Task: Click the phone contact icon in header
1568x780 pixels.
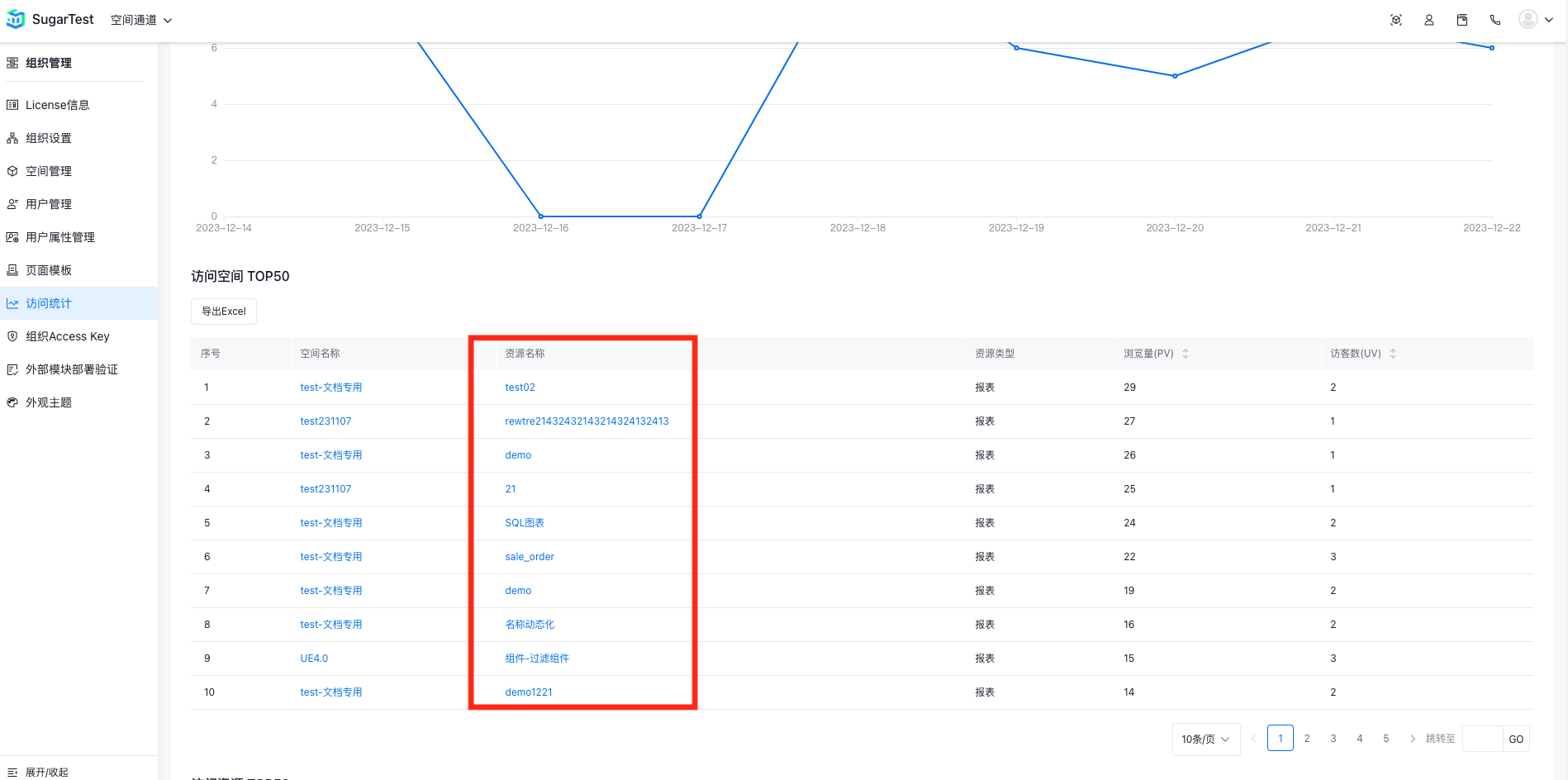Action: [x=1495, y=20]
